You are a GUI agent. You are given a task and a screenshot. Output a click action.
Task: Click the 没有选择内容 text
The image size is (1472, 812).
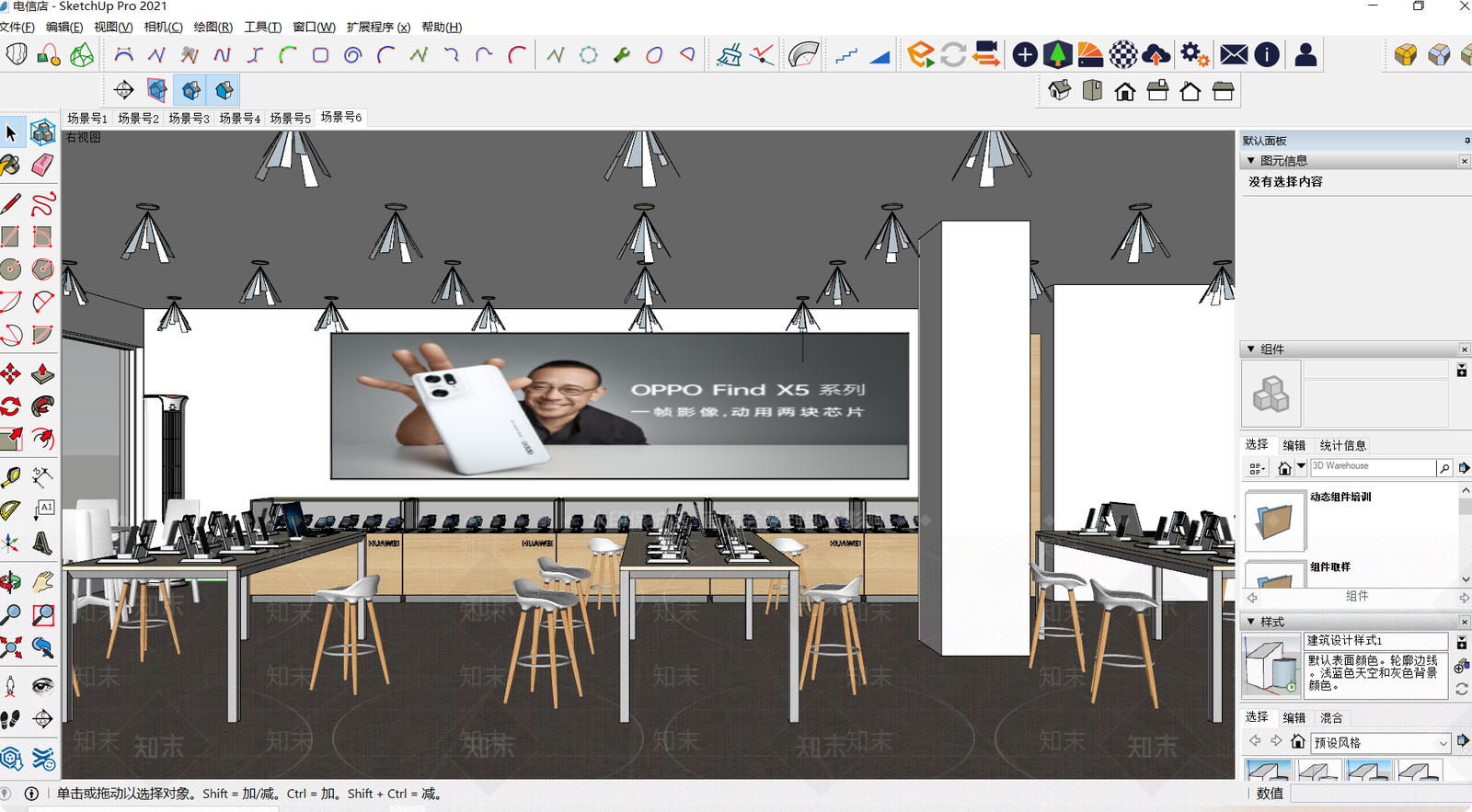[x=1285, y=182]
